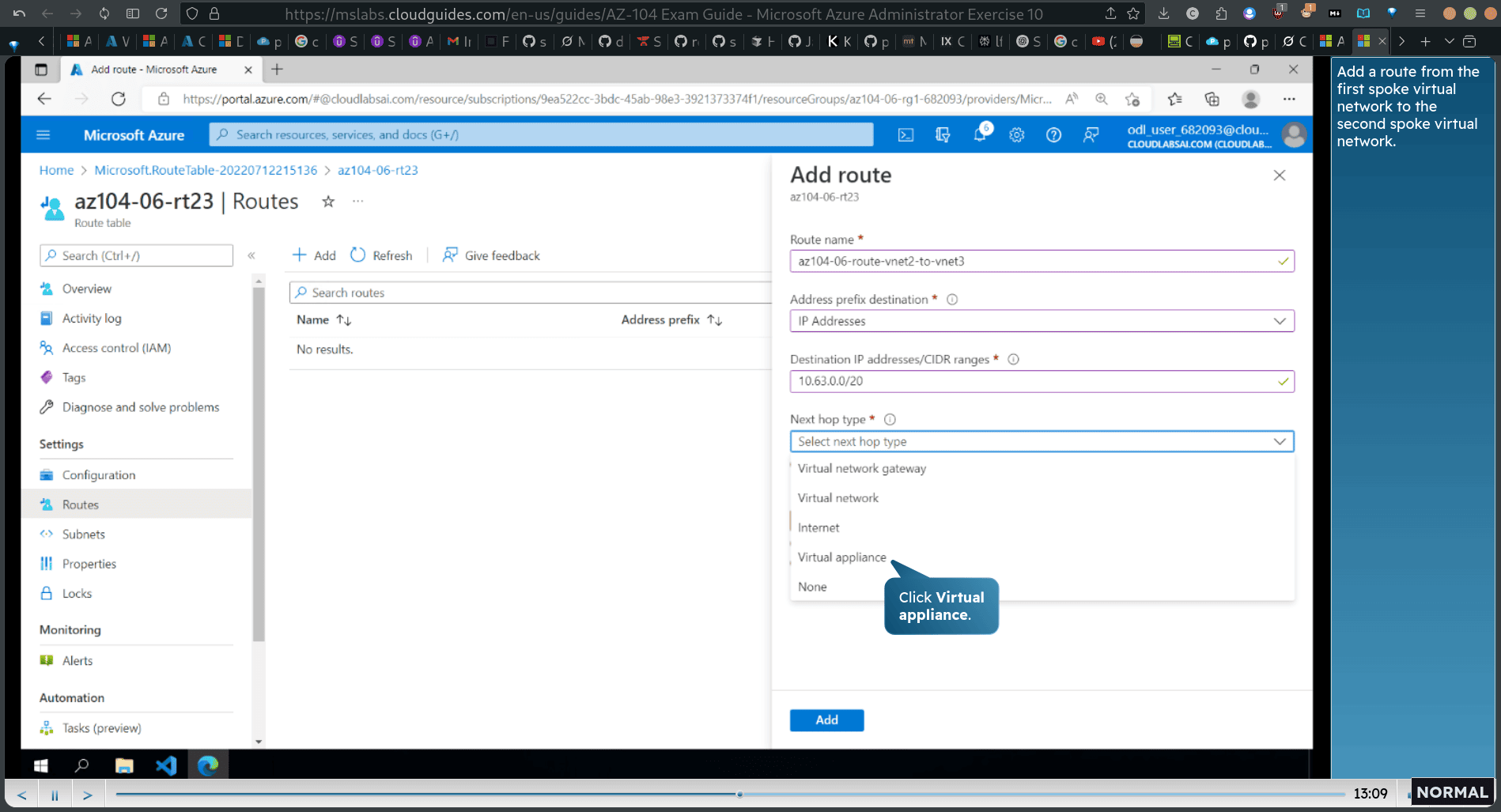The height and width of the screenshot is (812, 1501).
Task: Go back in inner Edge browser
Action: (x=44, y=99)
